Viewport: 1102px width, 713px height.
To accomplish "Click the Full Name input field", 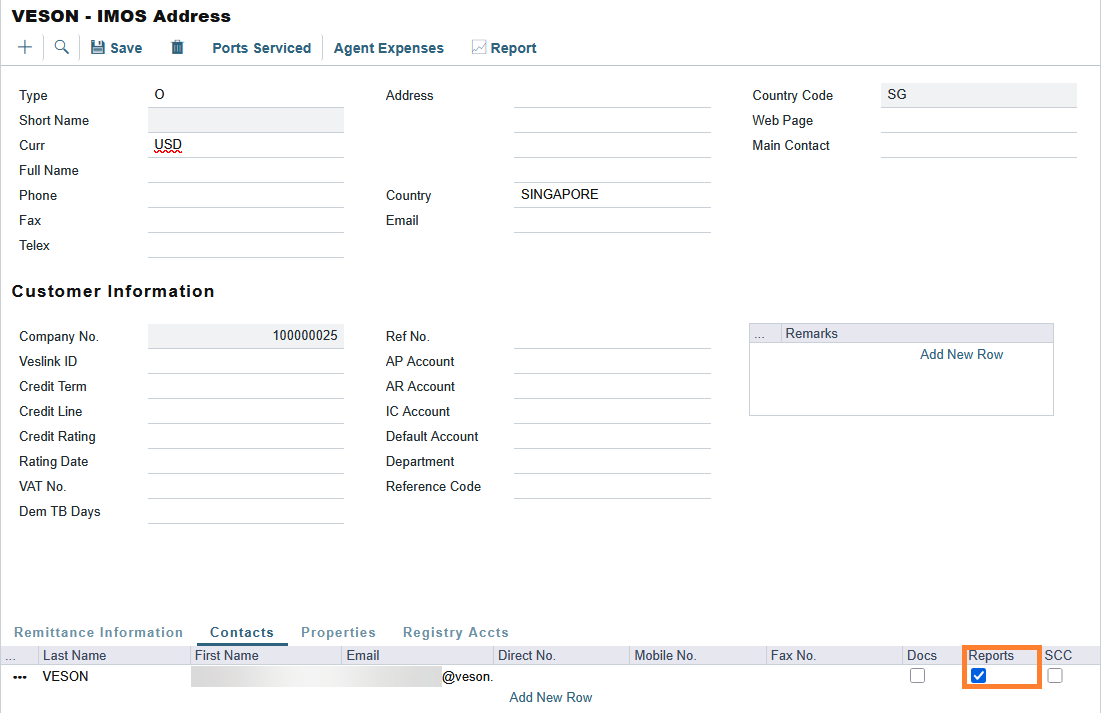I will pyautogui.click(x=246, y=171).
